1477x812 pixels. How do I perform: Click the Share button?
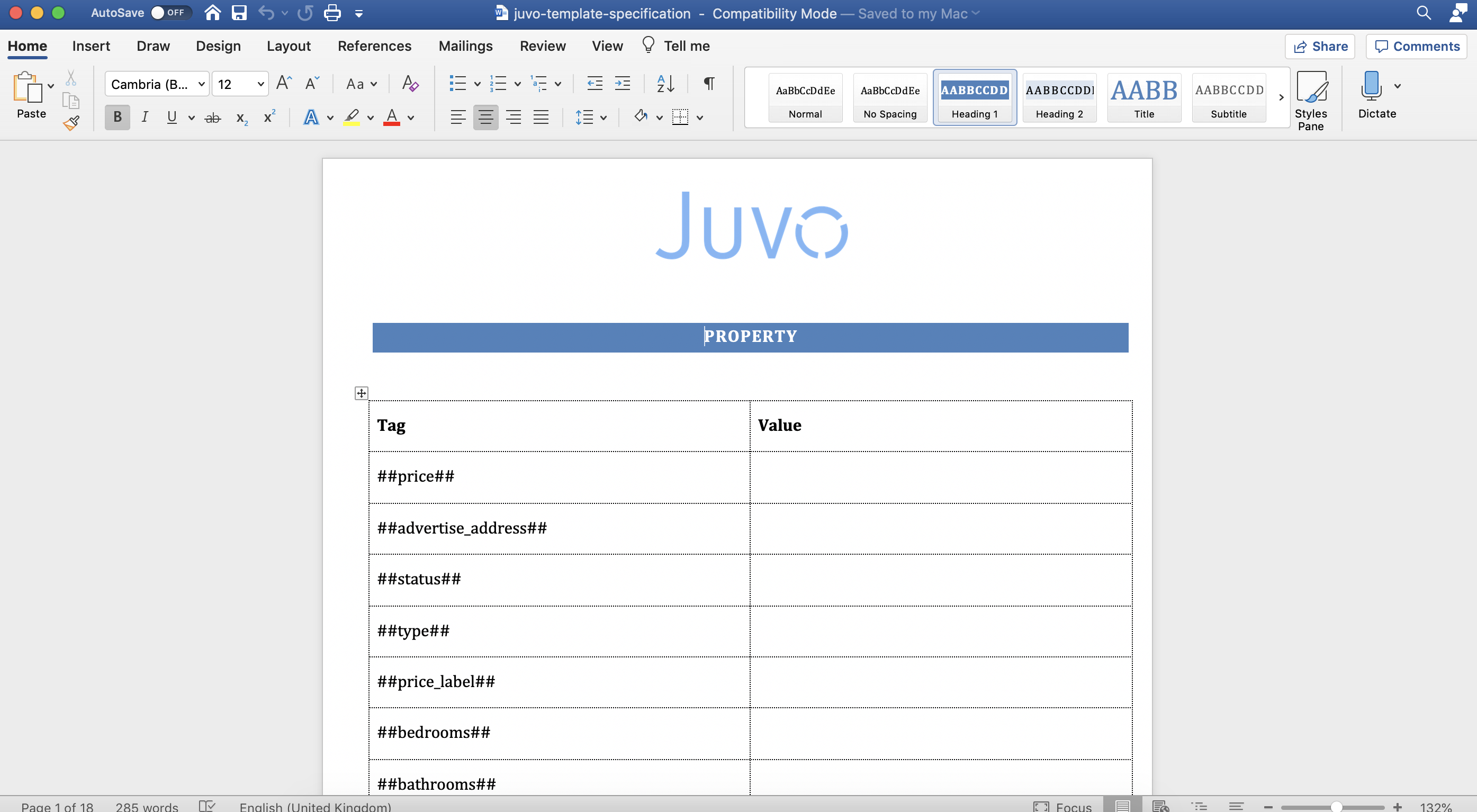[1320, 47]
